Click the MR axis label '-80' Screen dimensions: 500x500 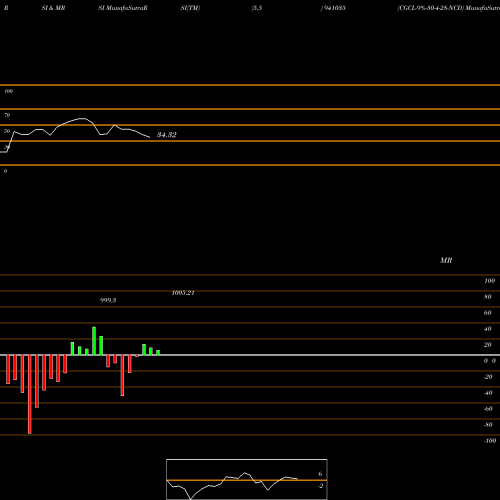tap(488, 425)
